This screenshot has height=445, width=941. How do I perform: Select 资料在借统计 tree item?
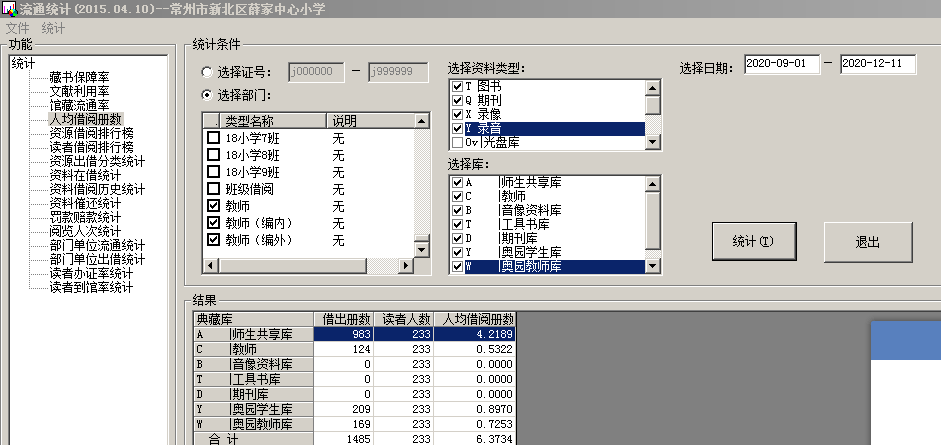click(x=85, y=175)
